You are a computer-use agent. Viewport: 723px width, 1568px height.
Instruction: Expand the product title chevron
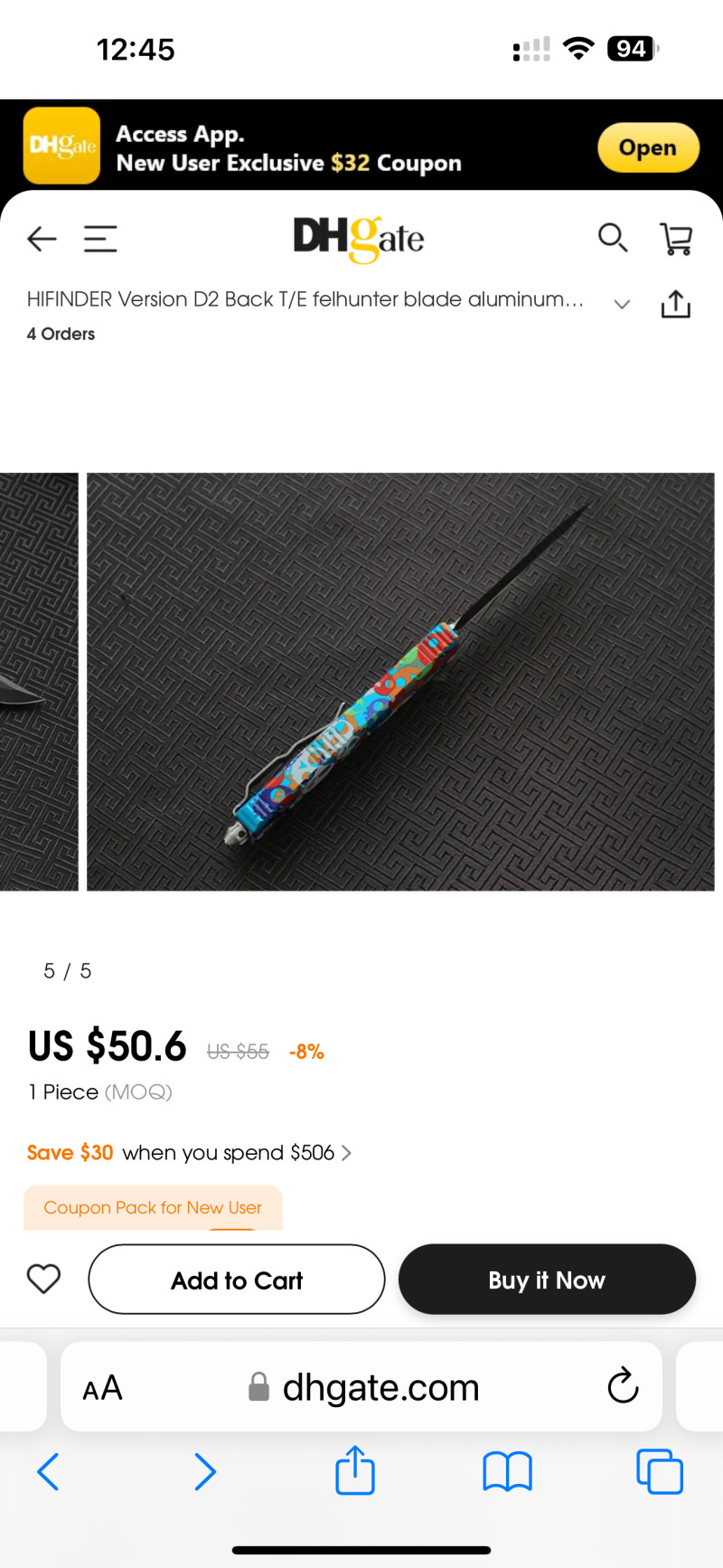pyautogui.click(x=622, y=304)
